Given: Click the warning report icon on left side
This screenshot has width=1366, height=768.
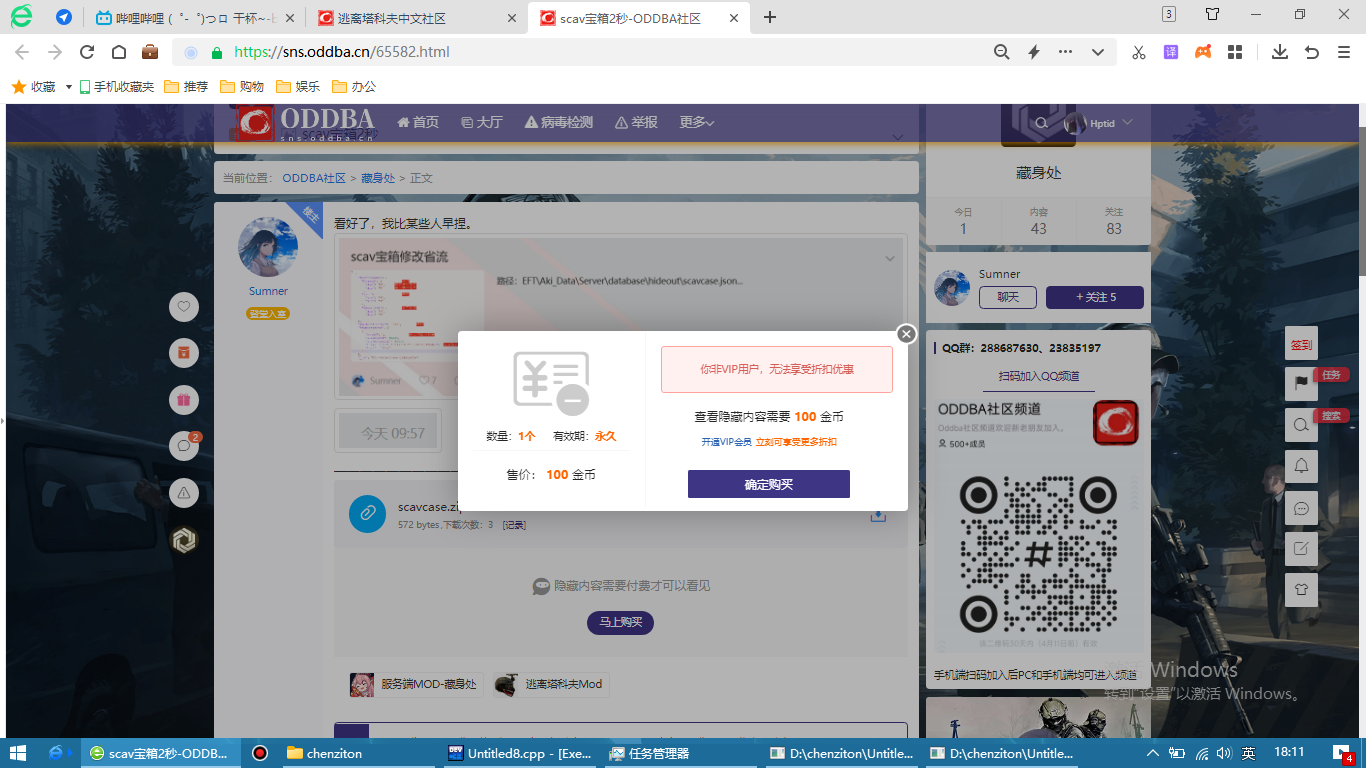Looking at the screenshot, I should click(x=184, y=493).
